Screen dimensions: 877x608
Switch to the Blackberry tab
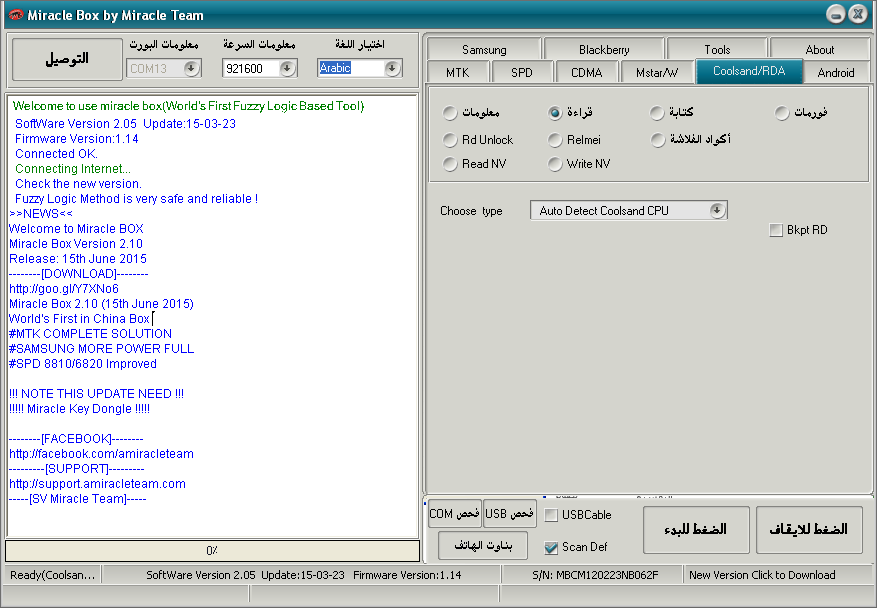604,49
